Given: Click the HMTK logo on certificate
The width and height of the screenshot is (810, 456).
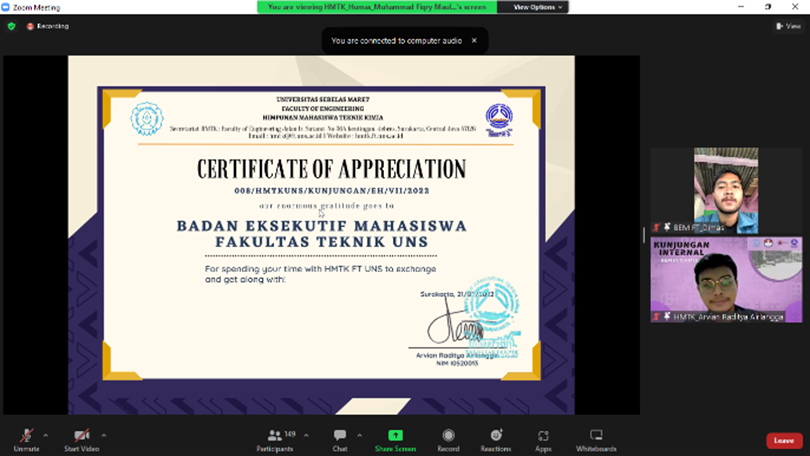Looking at the screenshot, I should [499, 120].
